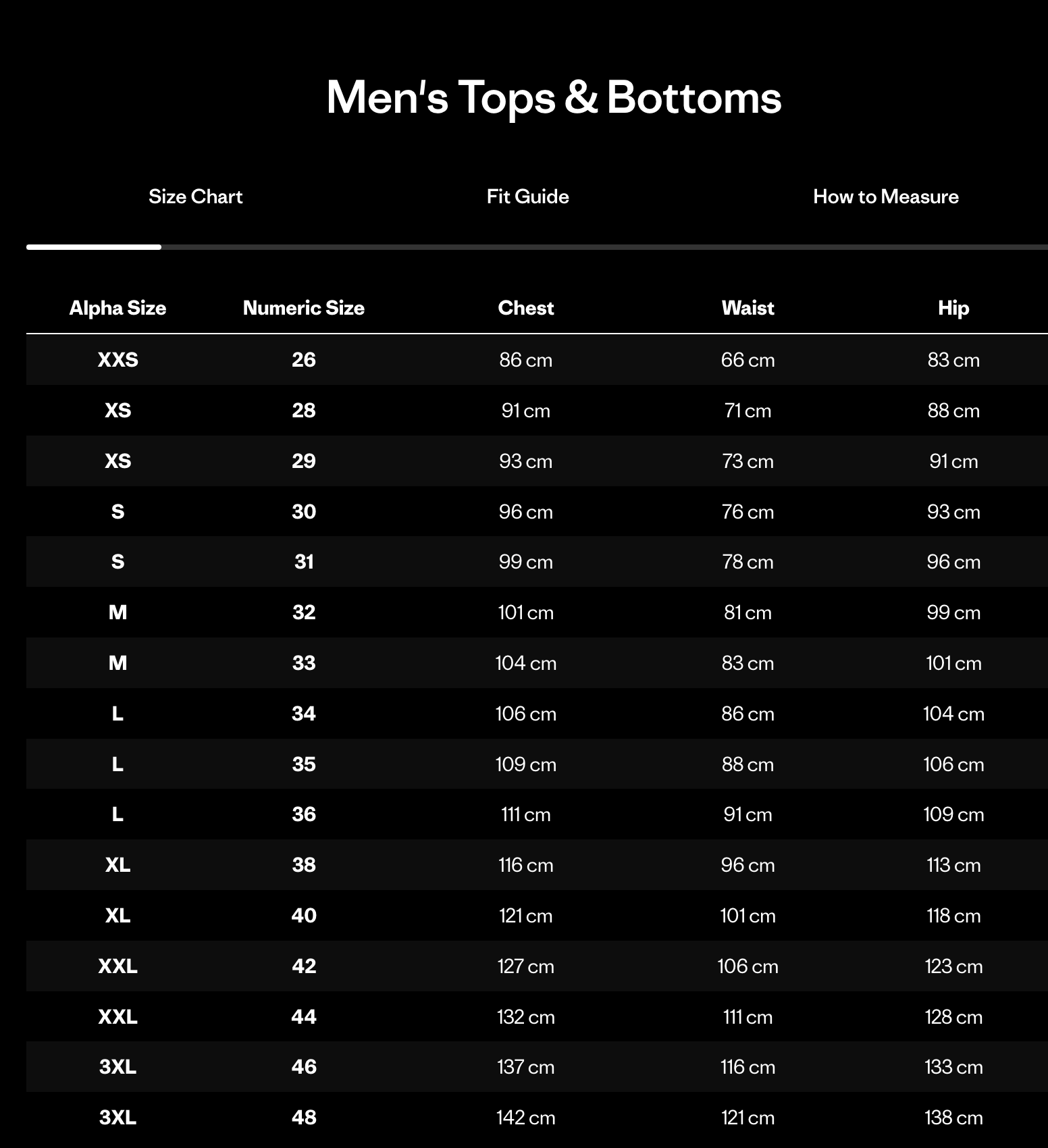Click numeric size 32 in the table
The height and width of the screenshot is (1148, 1048).
point(303,612)
